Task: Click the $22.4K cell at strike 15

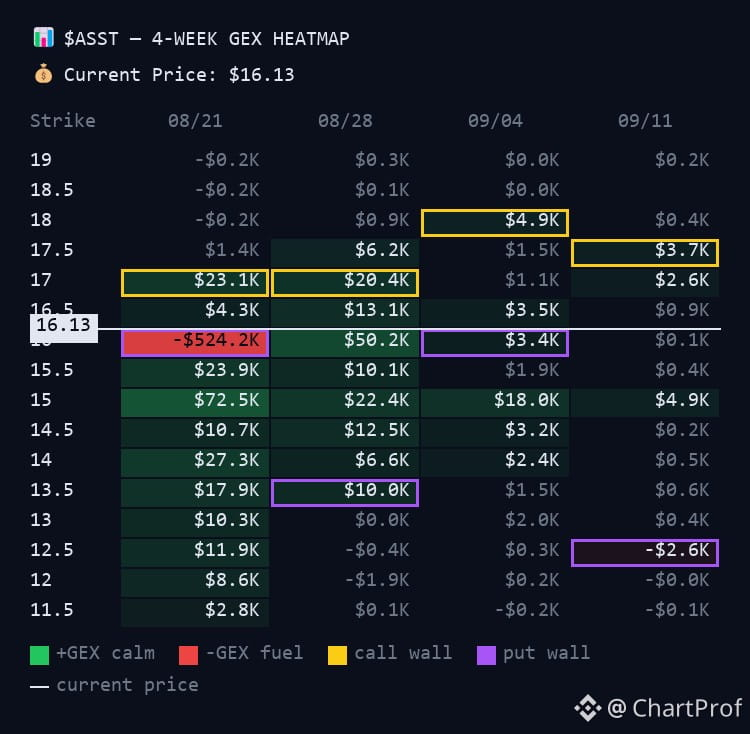Action: click(345, 402)
